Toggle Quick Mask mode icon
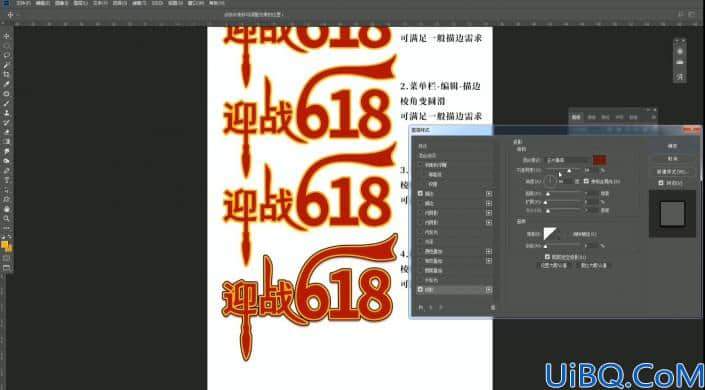 point(7,258)
